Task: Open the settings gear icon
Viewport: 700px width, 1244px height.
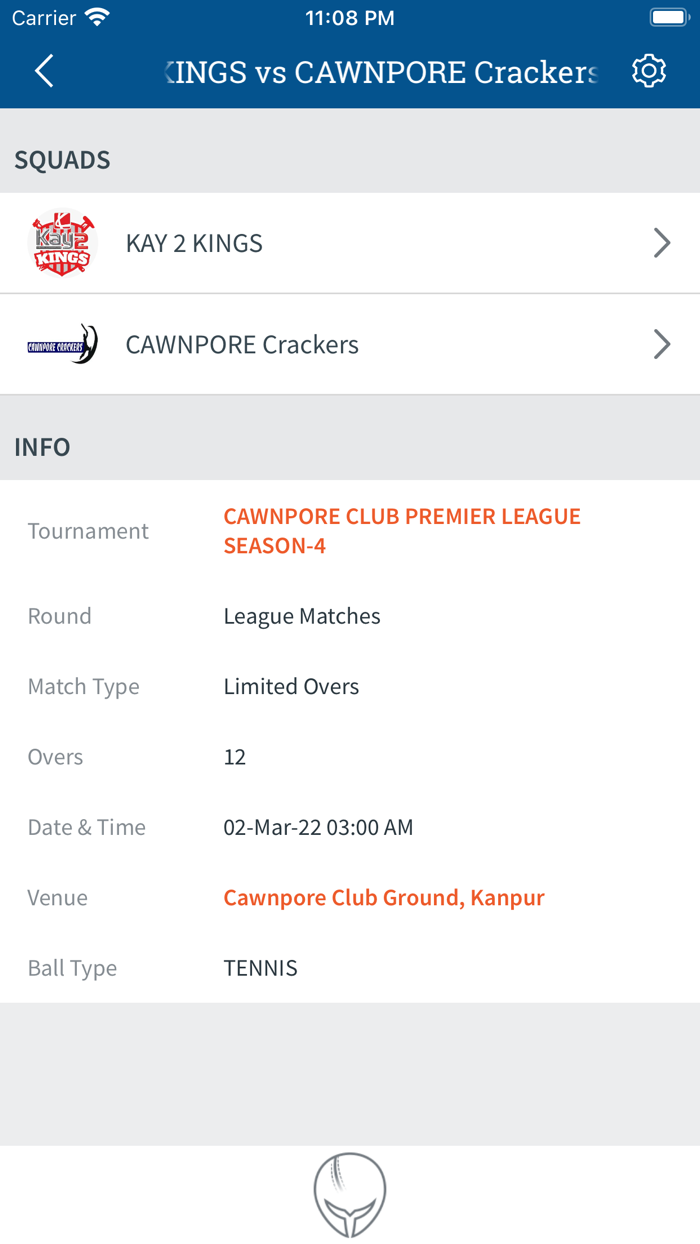Action: point(648,71)
